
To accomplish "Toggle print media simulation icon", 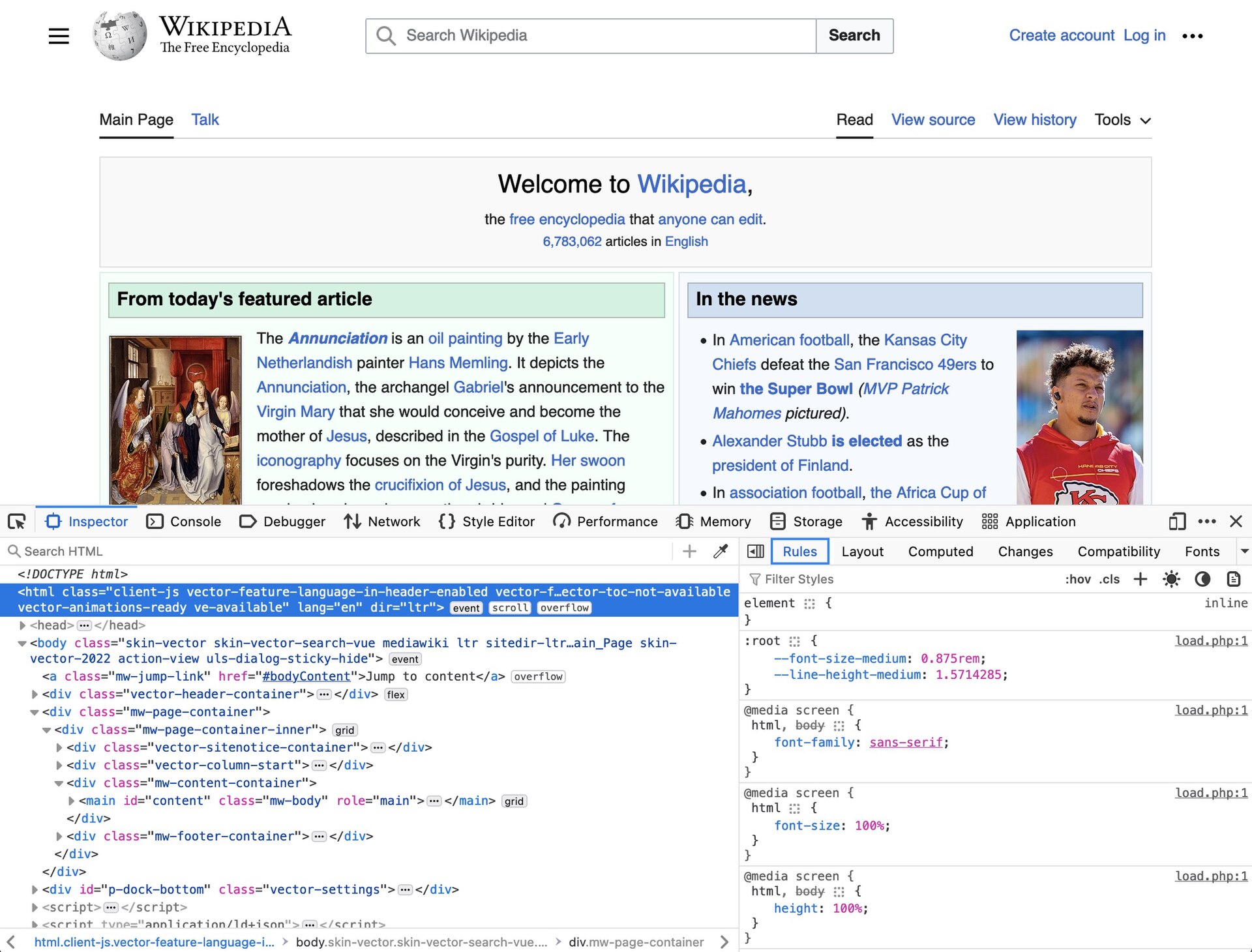I will (1233, 579).
